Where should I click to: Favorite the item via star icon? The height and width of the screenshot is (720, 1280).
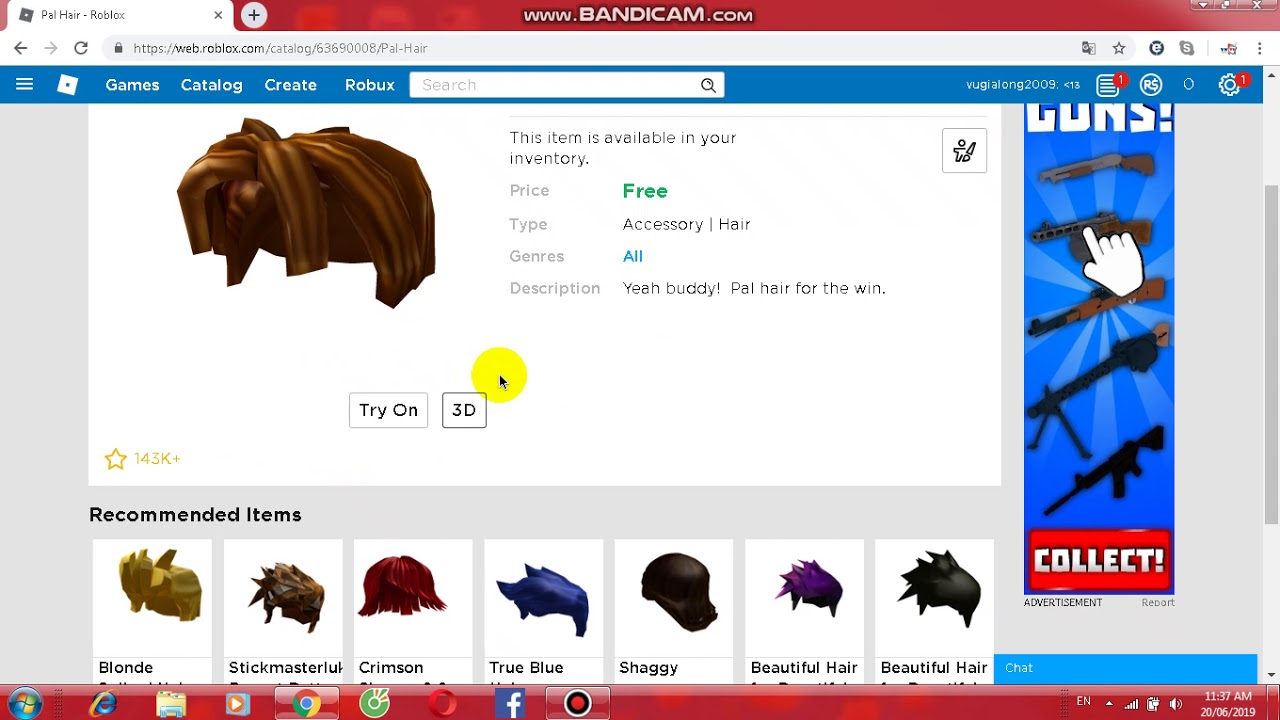(116, 459)
